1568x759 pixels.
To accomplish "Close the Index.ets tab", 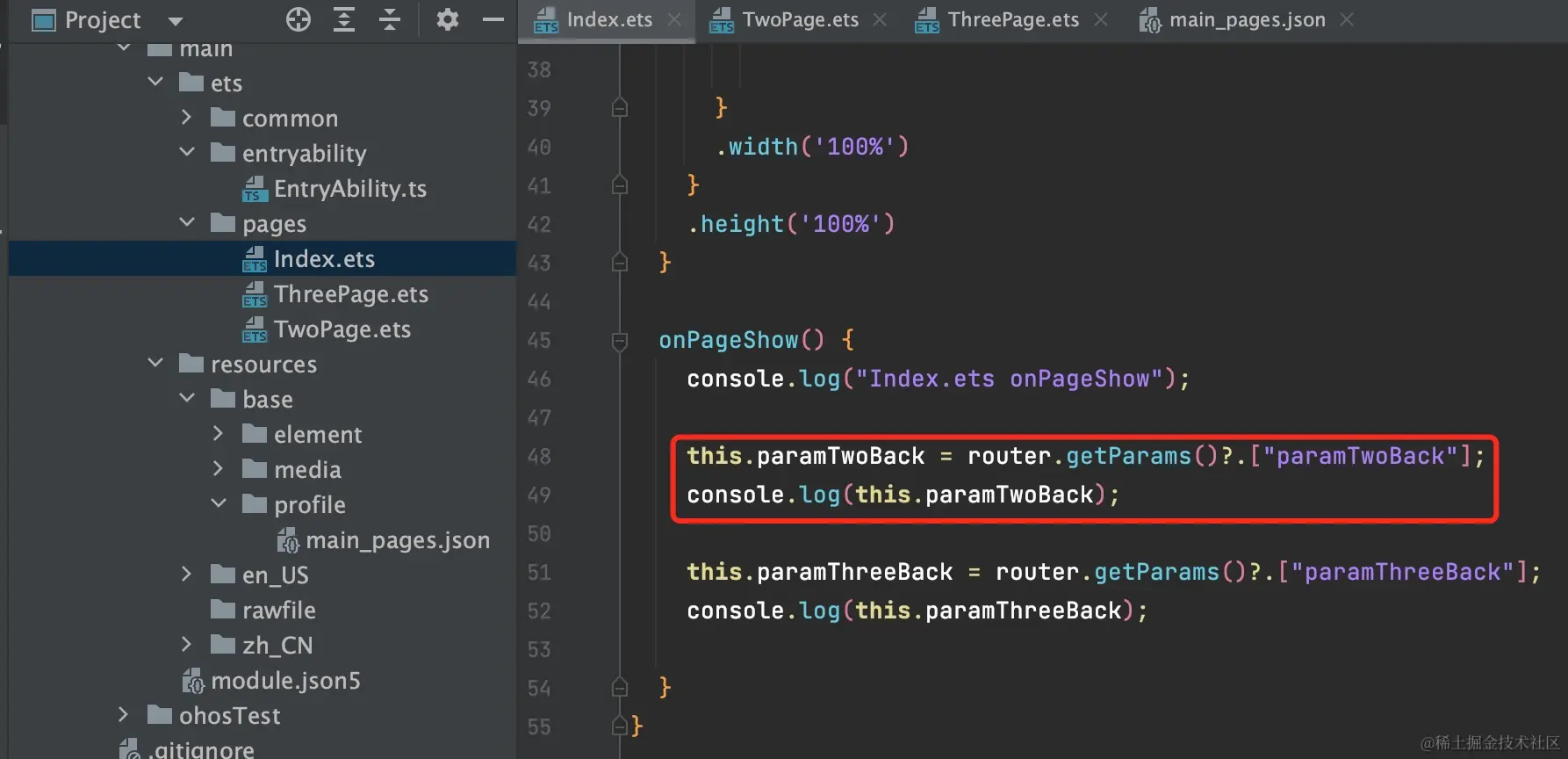I will click(x=674, y=19).
